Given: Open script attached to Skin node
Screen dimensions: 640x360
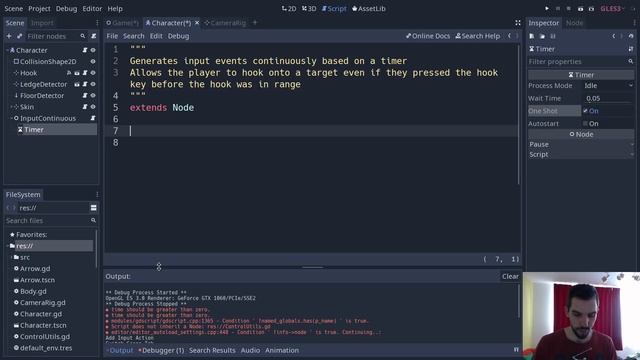Looking at the screenshot, I should click(x=85, y=107).
